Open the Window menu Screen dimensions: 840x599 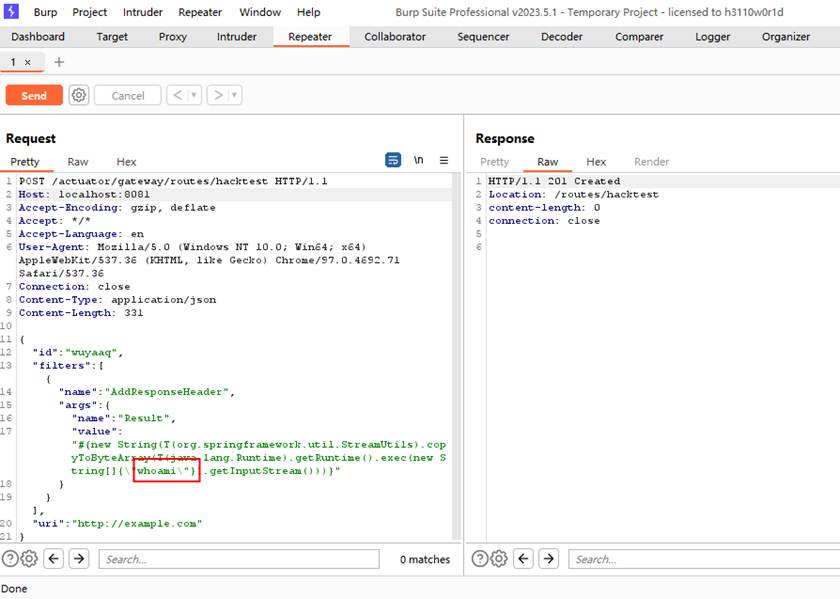click(x=260, y=12)
